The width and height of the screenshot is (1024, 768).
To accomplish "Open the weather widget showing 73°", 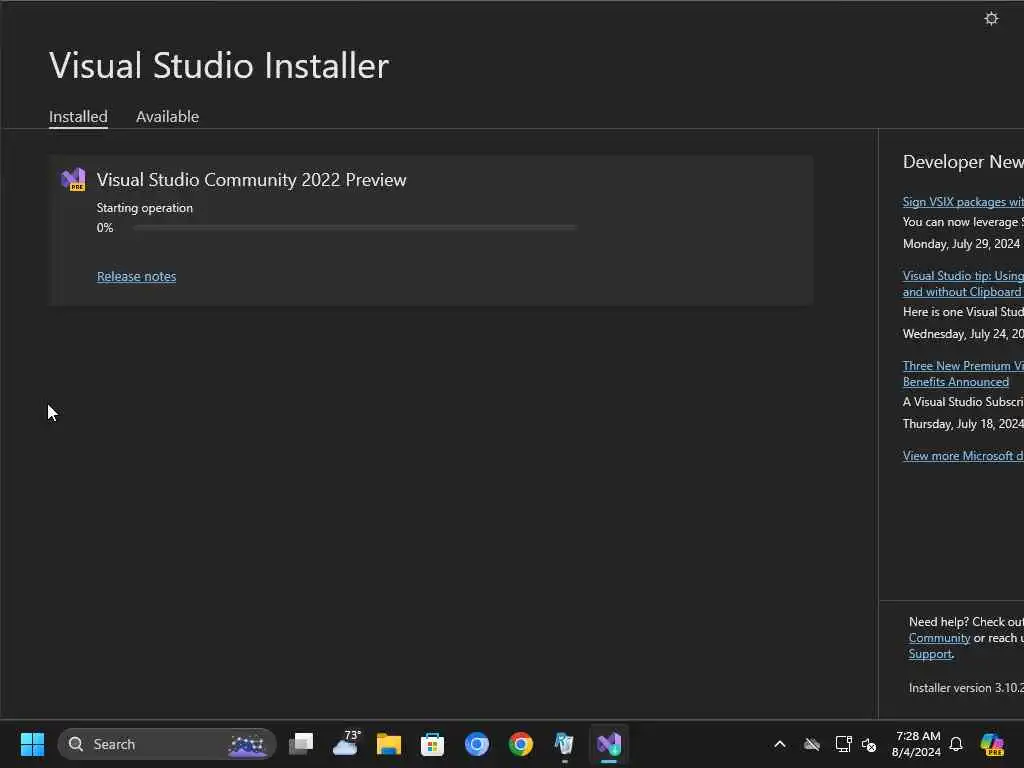I will [346, 743].
